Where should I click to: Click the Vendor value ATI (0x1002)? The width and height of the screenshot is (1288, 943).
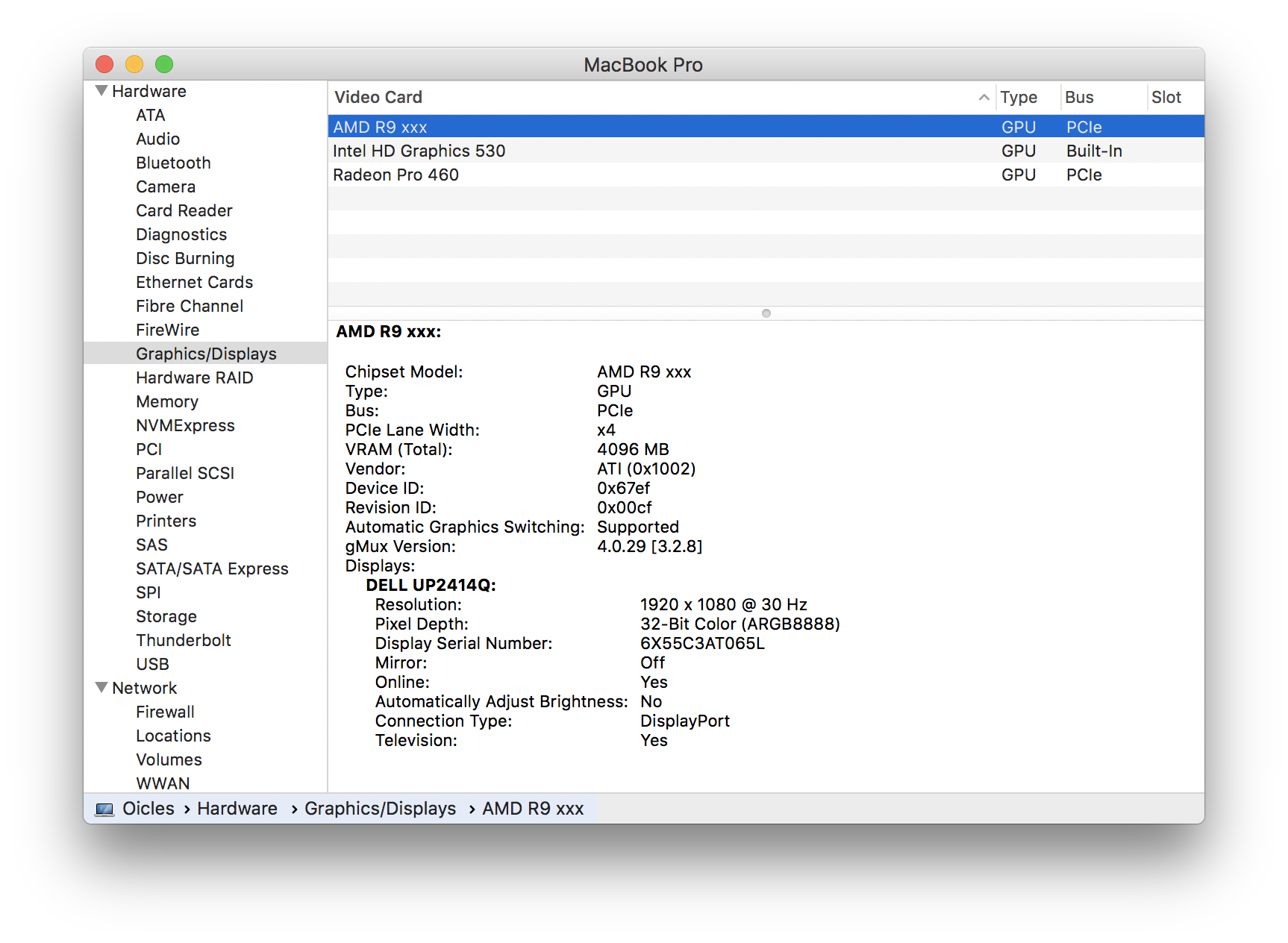(646, 469)
